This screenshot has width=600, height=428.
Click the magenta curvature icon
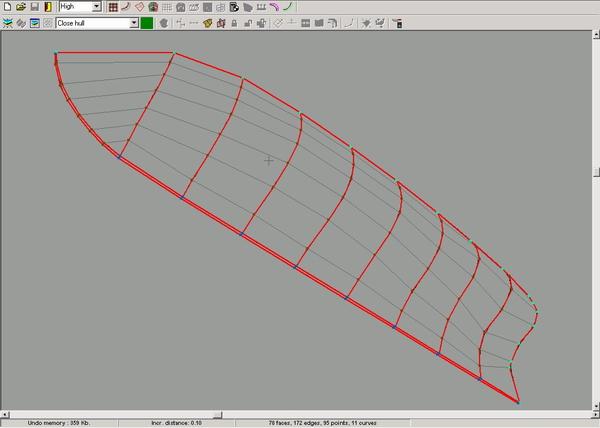pyautogui.click(x=274, y=7)
